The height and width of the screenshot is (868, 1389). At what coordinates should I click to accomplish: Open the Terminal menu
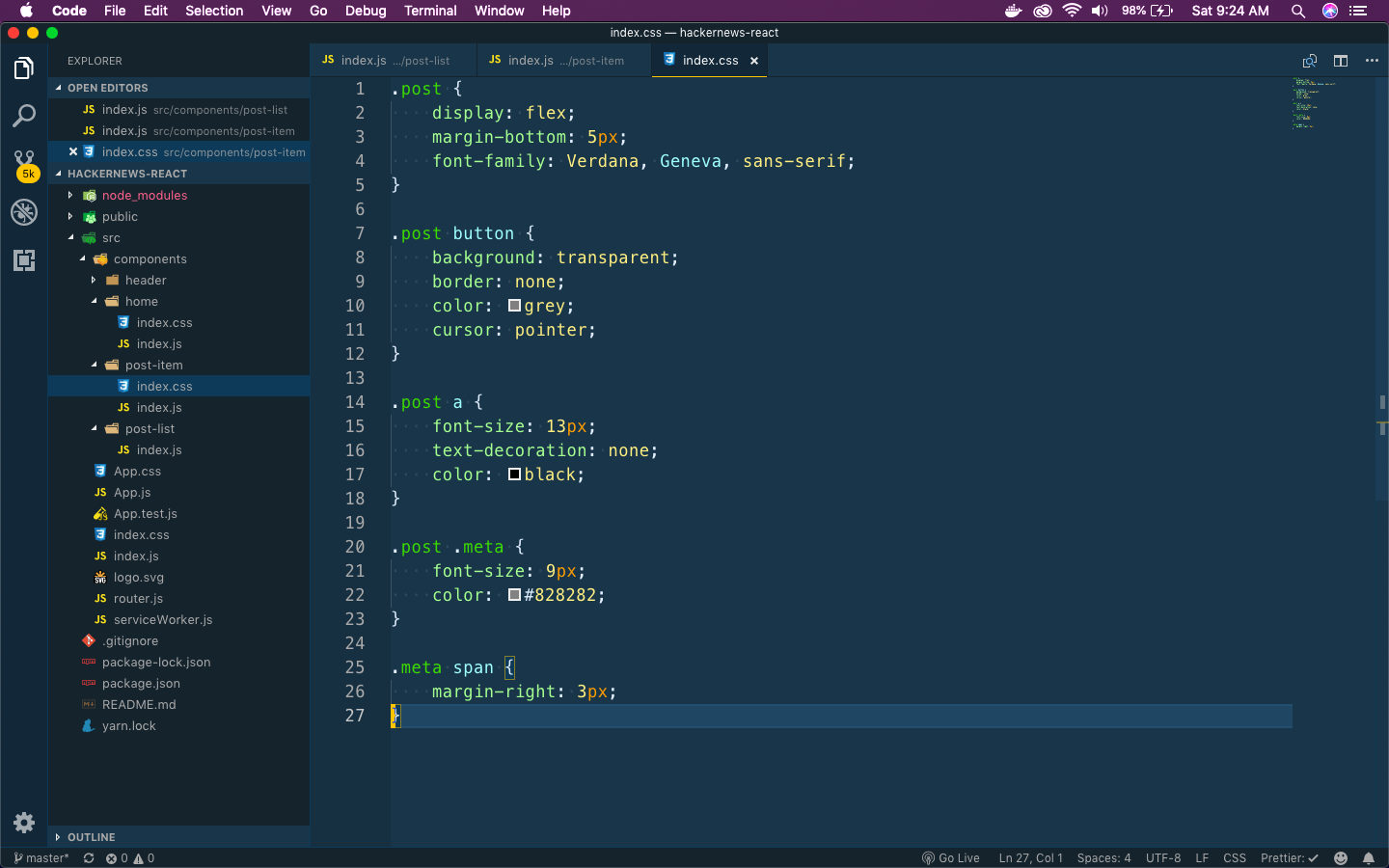(x=430, y=11)
